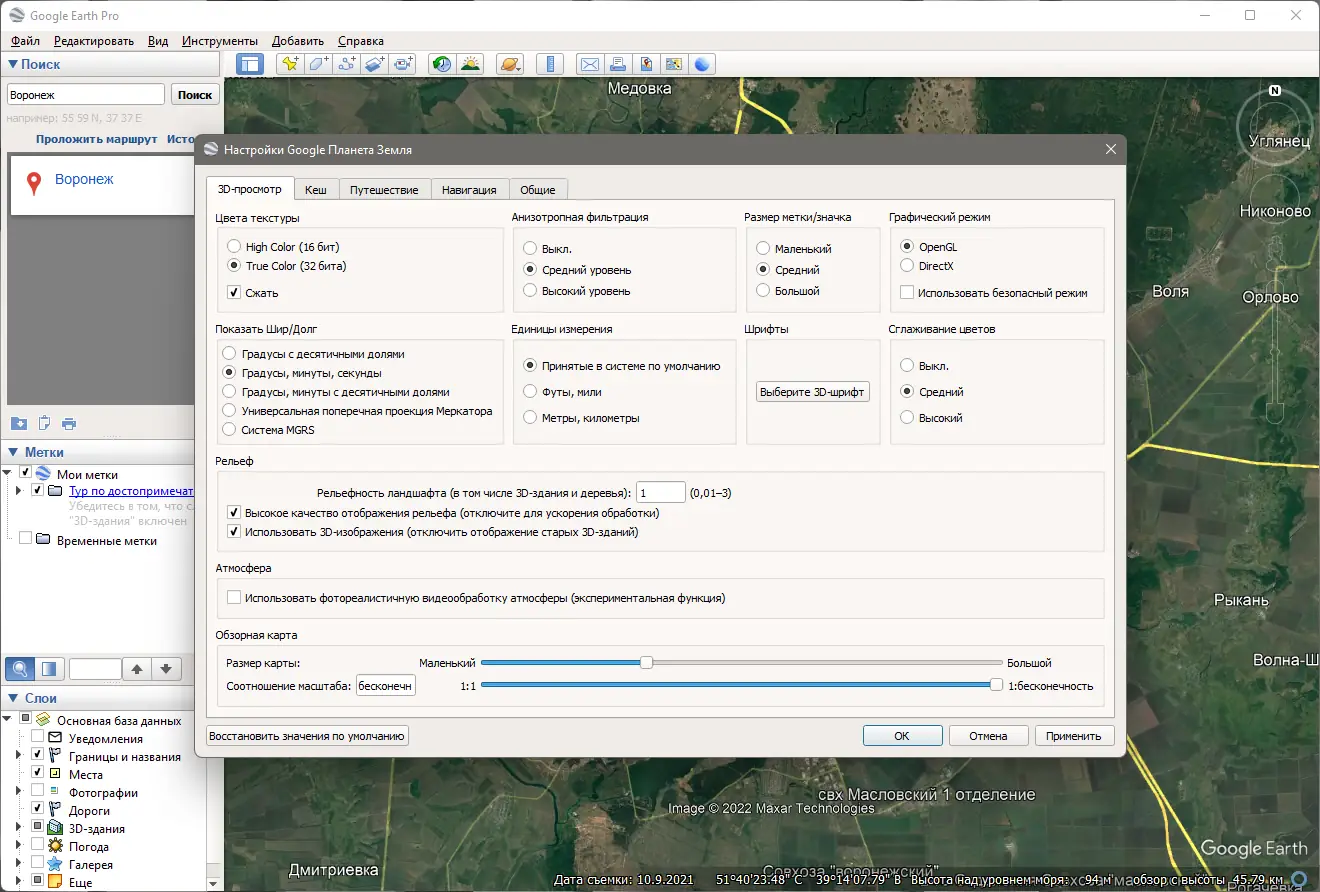Click Восстановить значения по умолчанию button
Screen dimensions: 1320x892
(x=308, y=736)
